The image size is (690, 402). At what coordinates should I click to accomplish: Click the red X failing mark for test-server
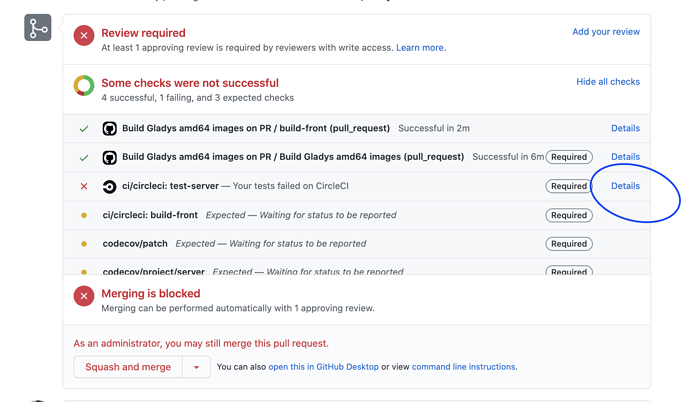pyautogui.click(x=84, y=186)
